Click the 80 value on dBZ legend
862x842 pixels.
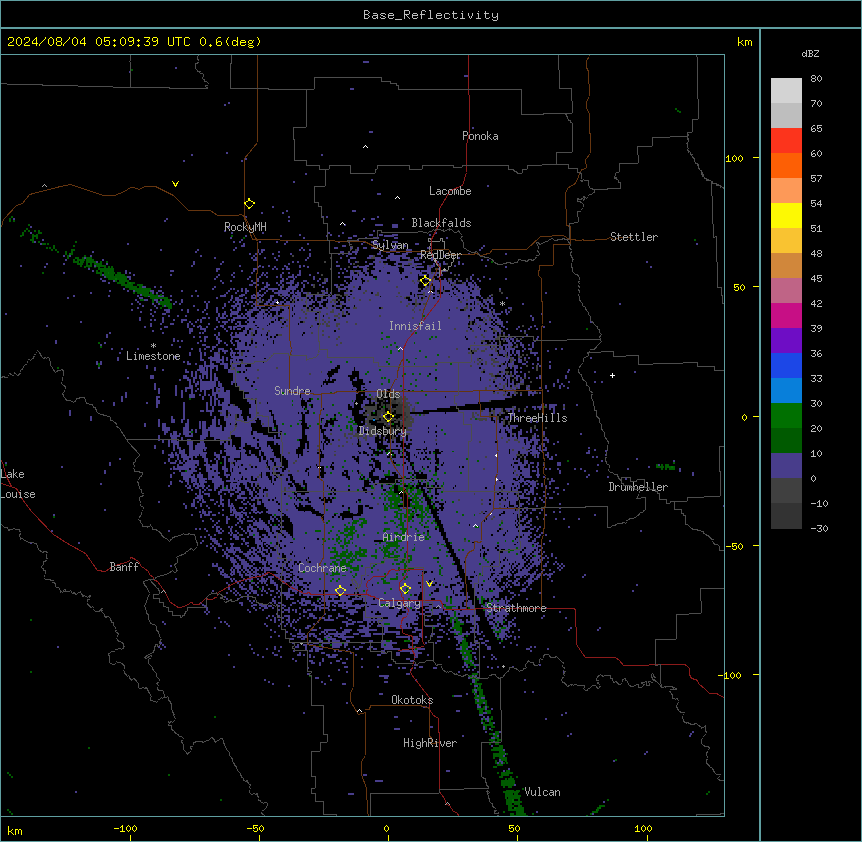pyautogui.click(x=816, y=79)
